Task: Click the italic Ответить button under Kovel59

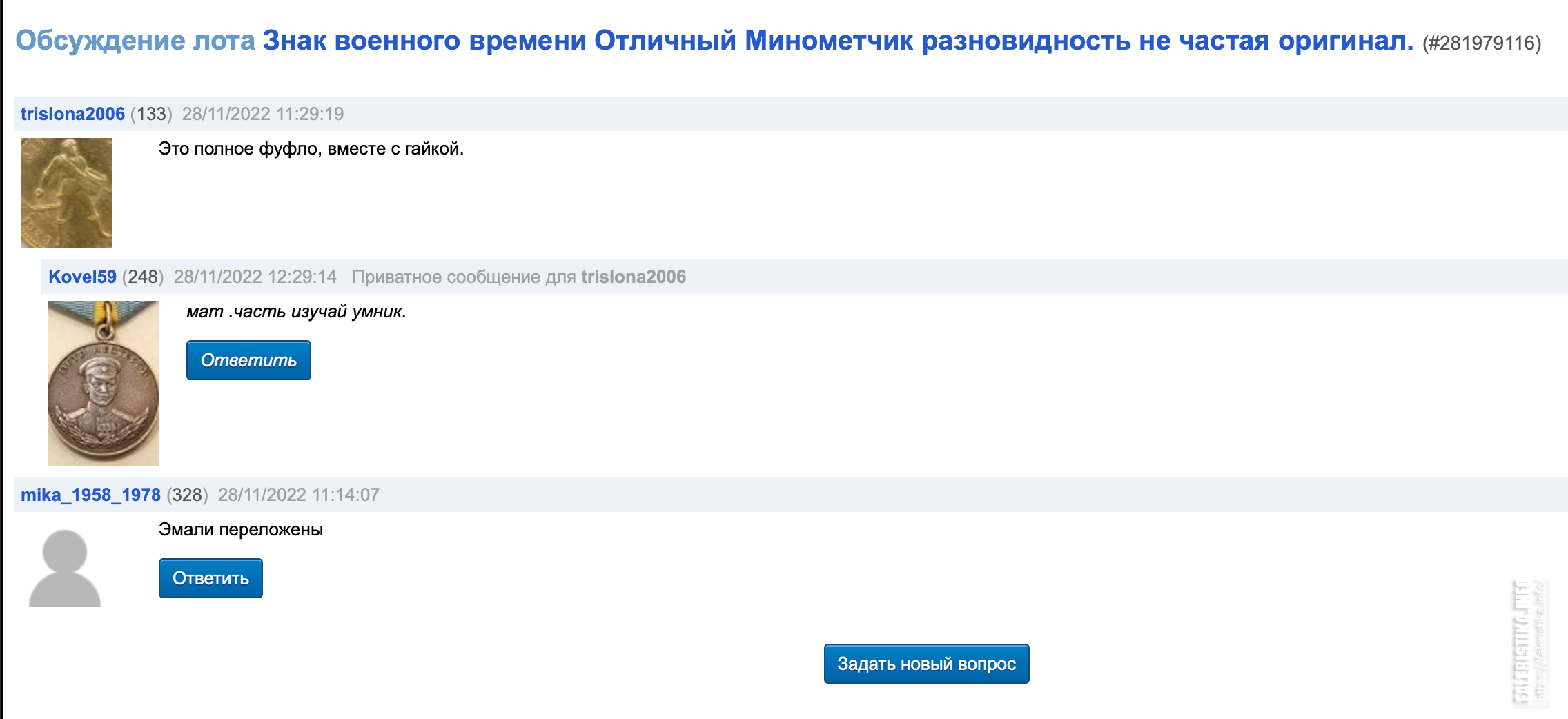Action: tap(248, 360)
